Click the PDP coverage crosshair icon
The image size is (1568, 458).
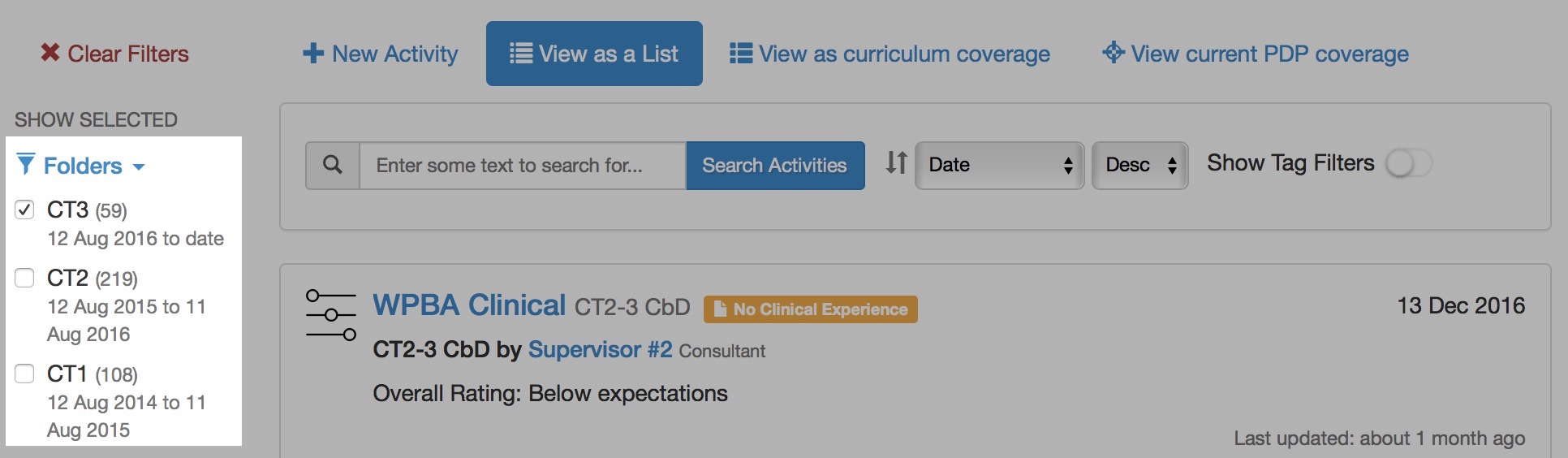coord(1114,53)
